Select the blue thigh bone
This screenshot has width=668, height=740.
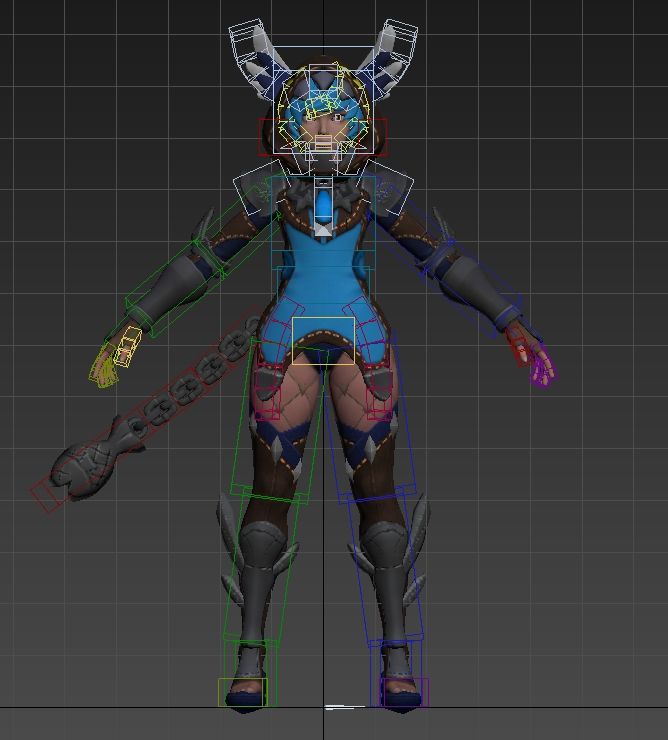click(x=372, y=440)
